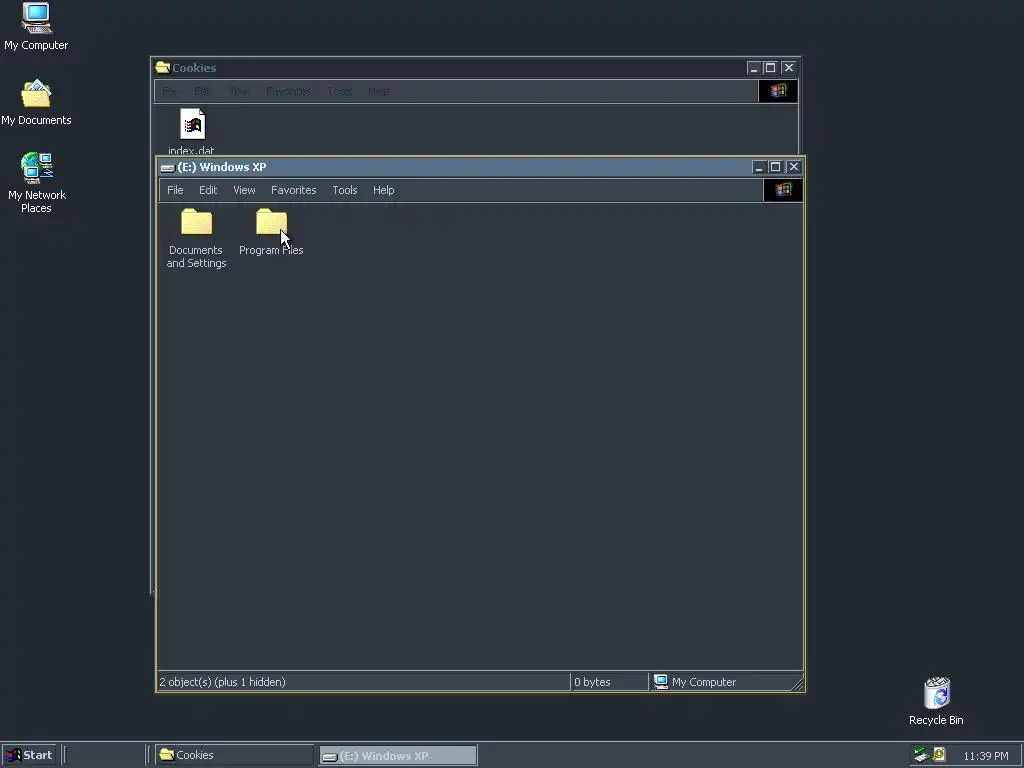Image resolution: width=1024 pixels, height=768 pixels.
Task: Click Windows flag logo in Cookies window
Action: tap(778, 91)
